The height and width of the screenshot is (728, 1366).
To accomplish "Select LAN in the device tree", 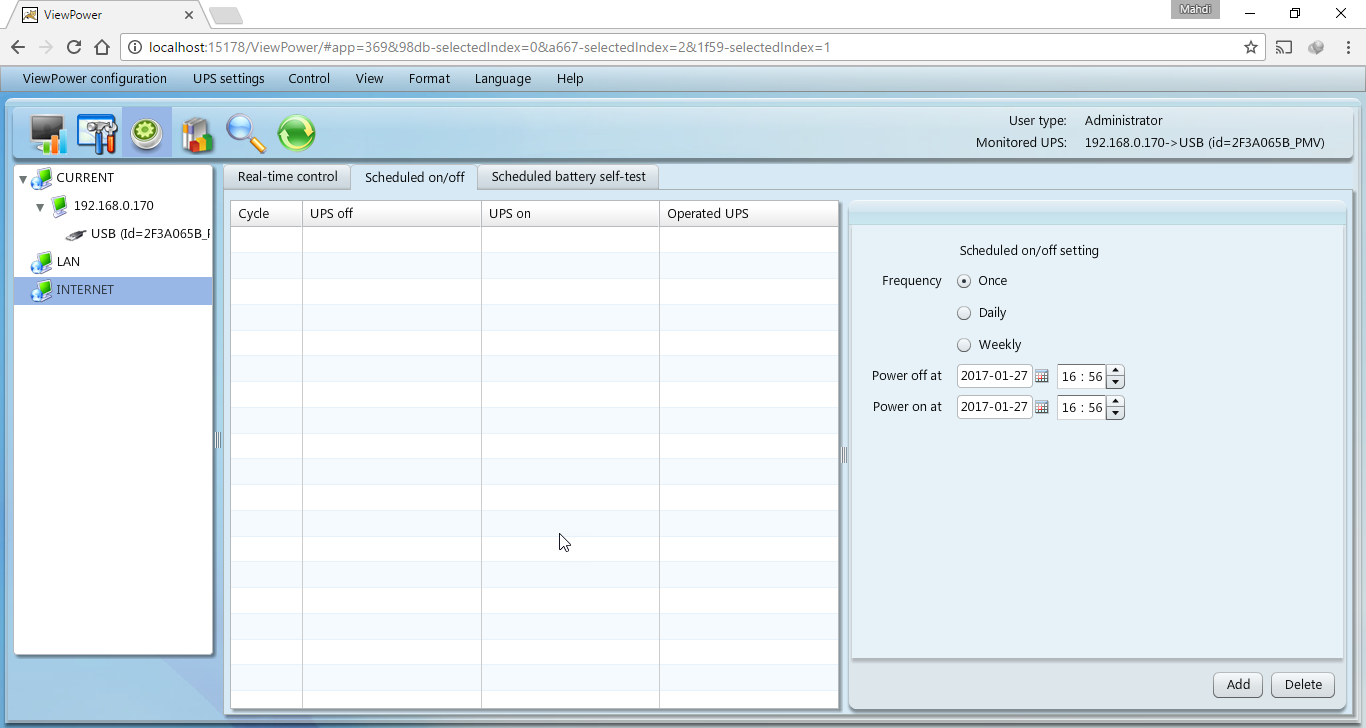I will [x=68, y=262].
